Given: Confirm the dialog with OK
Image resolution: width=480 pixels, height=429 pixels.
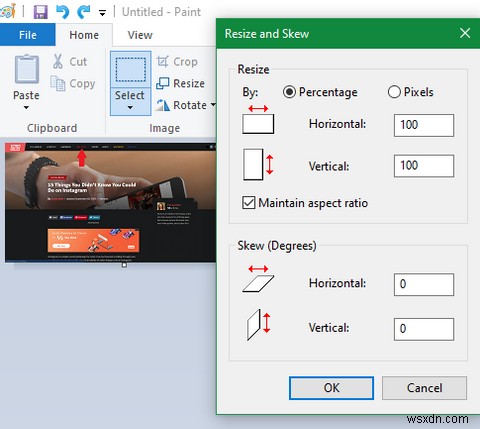Looking at the screenshot, I should (x=331, y=388).
